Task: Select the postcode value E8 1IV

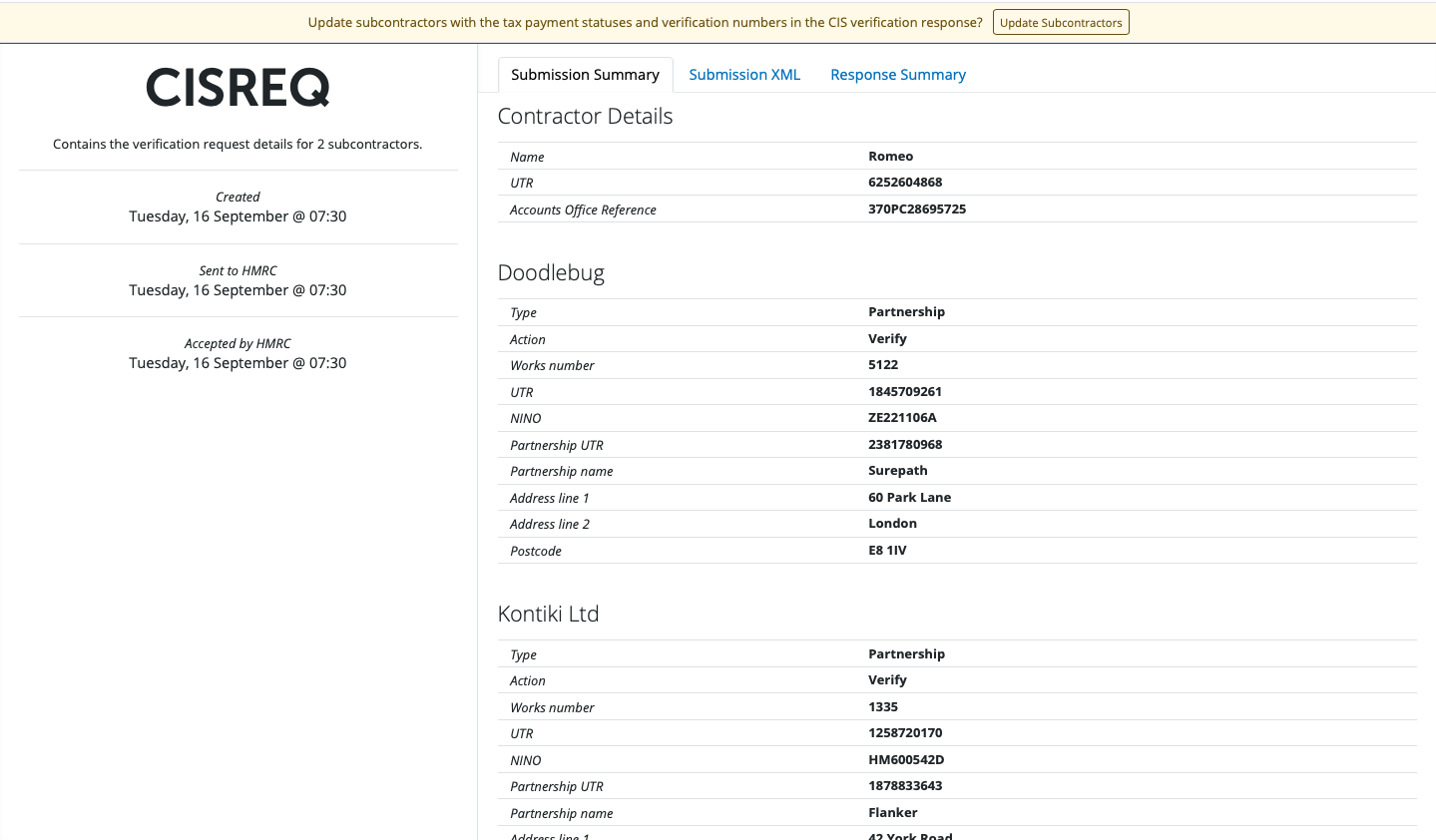Action: point(887,551)
